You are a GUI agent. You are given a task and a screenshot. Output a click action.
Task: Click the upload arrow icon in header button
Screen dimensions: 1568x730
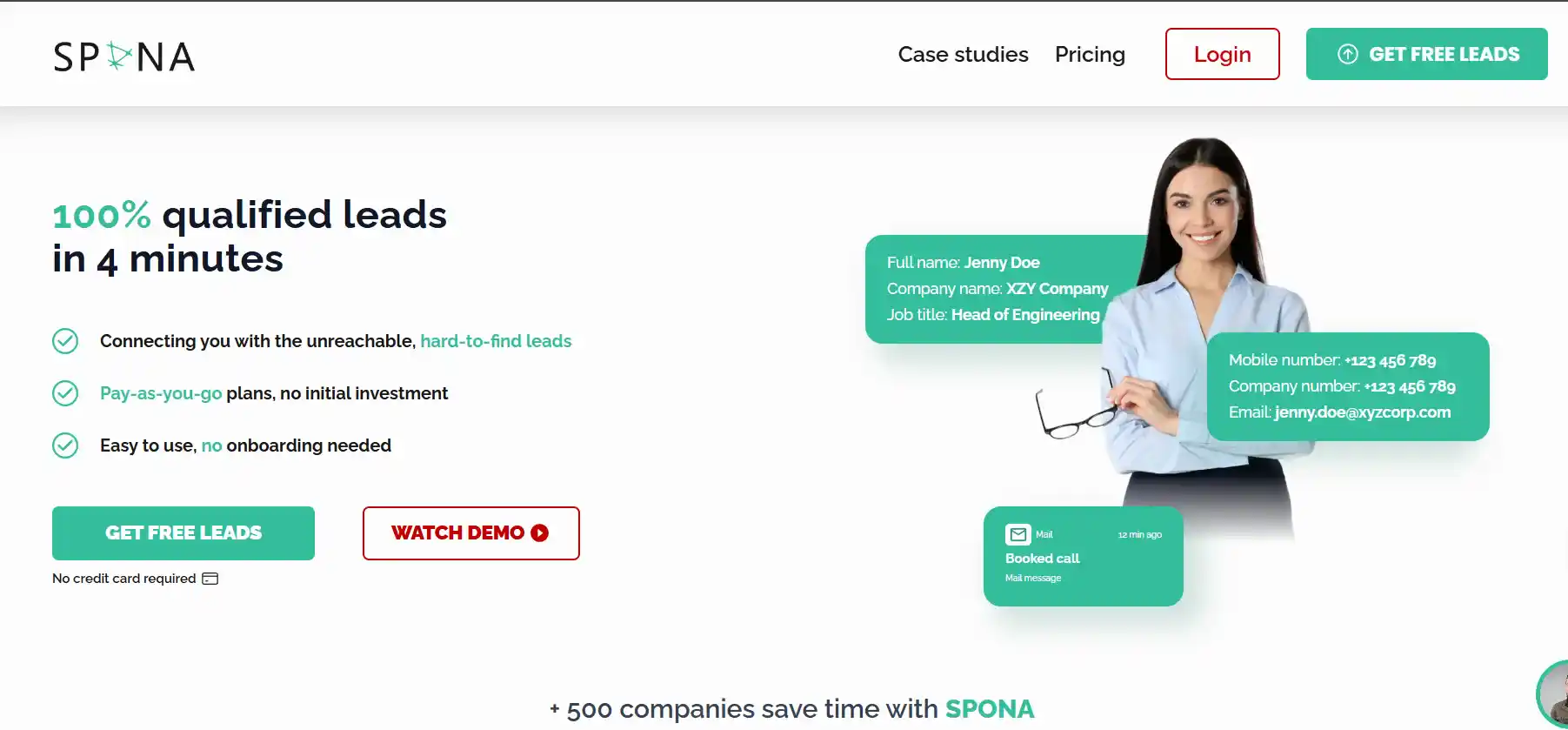click(x=1347, y=54)
